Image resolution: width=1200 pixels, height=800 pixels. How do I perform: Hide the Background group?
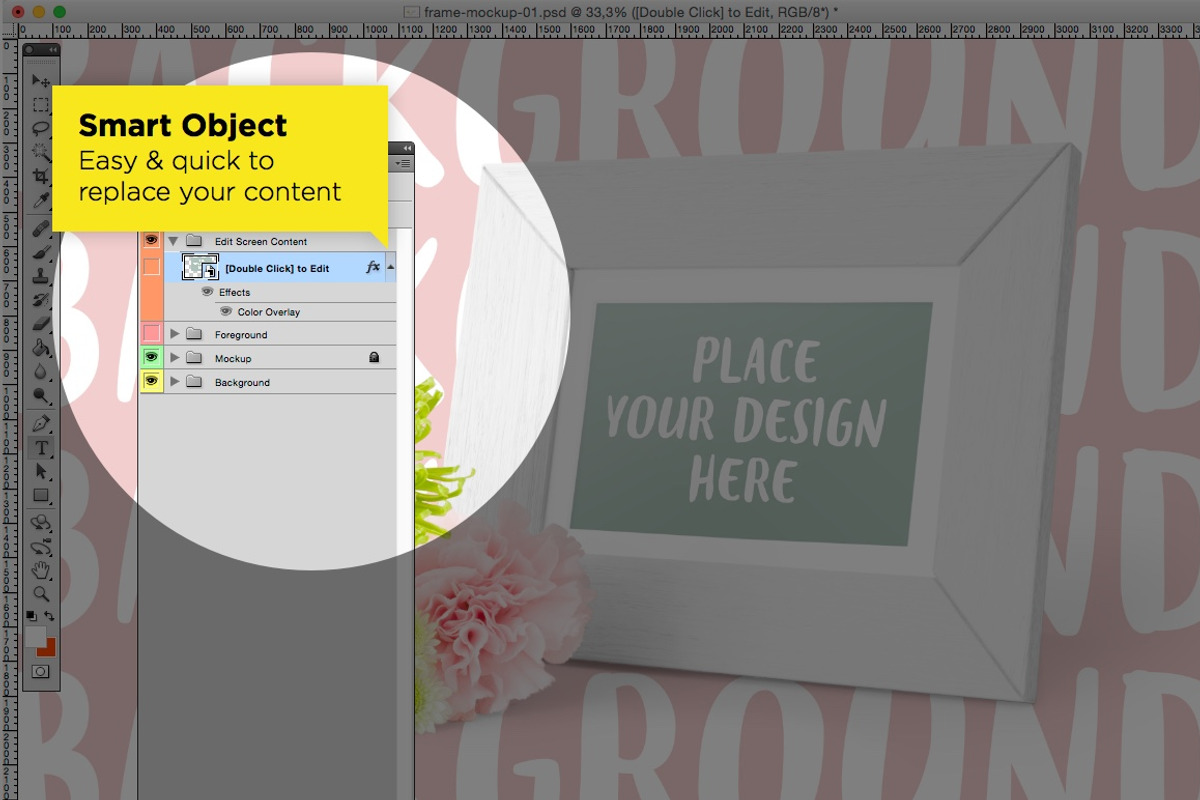pos(151,381)
